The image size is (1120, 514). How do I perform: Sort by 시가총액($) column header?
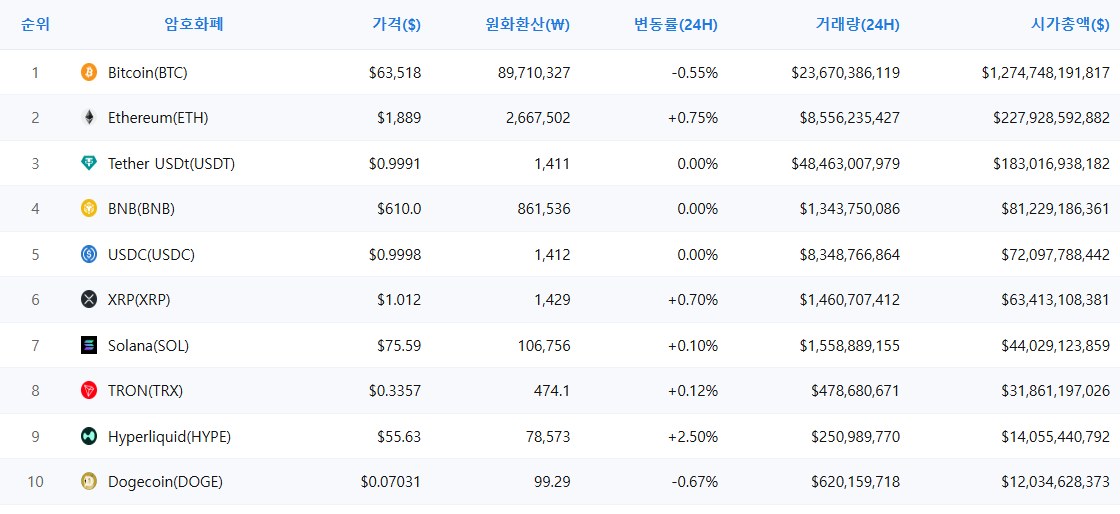[x=1071, y=25]
